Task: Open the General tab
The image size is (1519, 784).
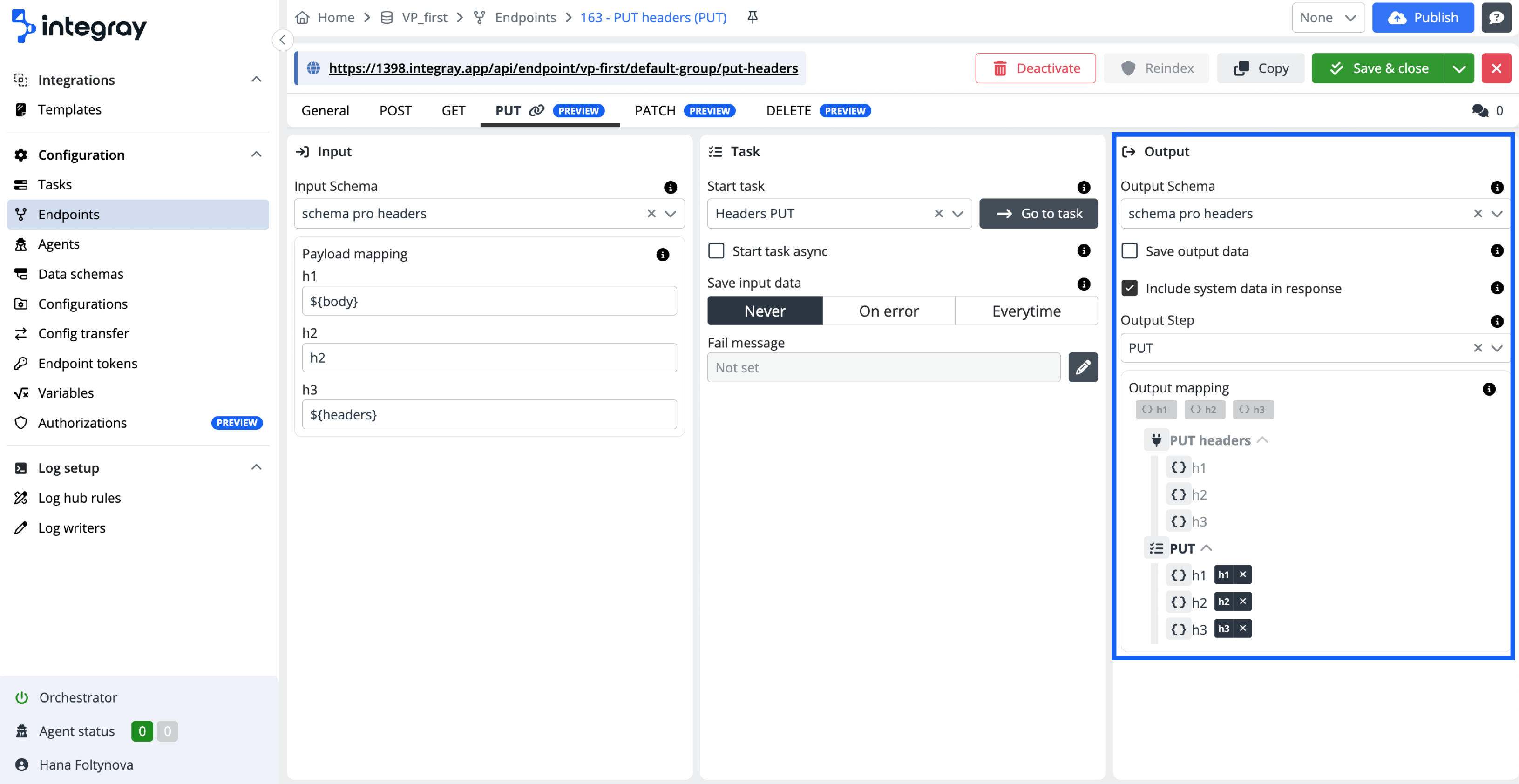Action: point(325,111)
